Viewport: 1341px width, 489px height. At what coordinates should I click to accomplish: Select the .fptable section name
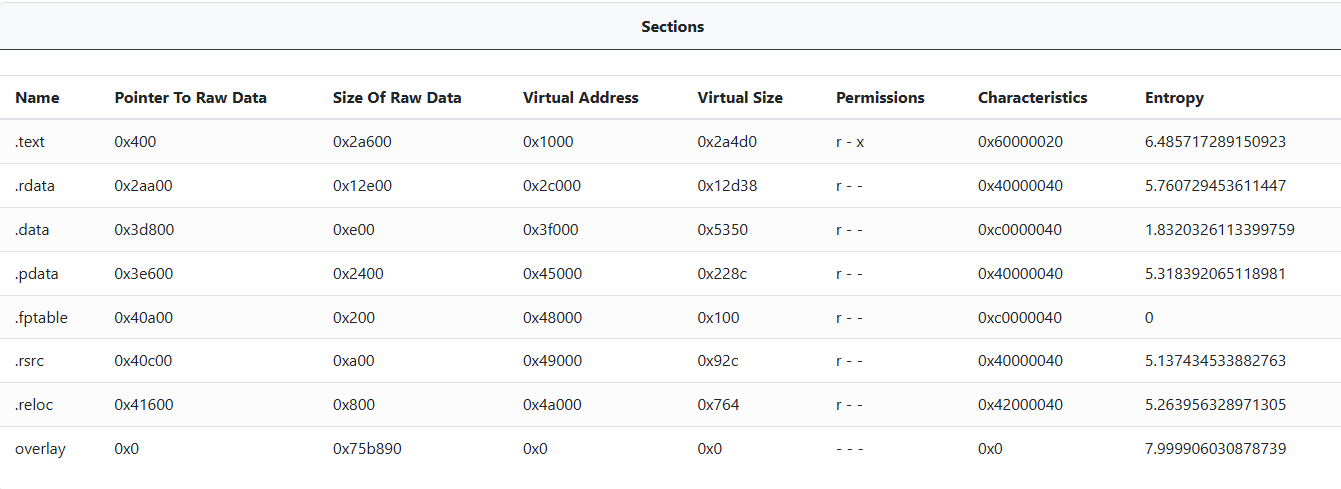[41, 318]
